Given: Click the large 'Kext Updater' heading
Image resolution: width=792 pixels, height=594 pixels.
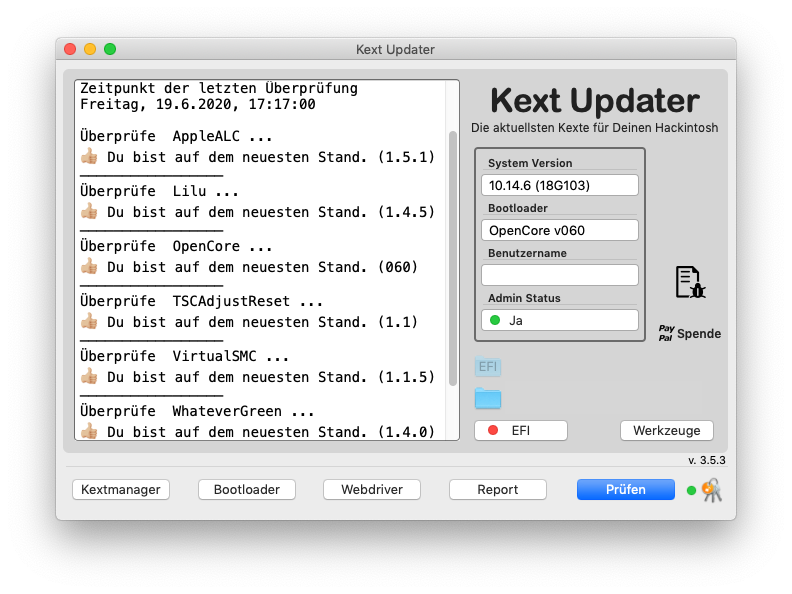Looking at the screenshot, I should click(x=595, y=101).
